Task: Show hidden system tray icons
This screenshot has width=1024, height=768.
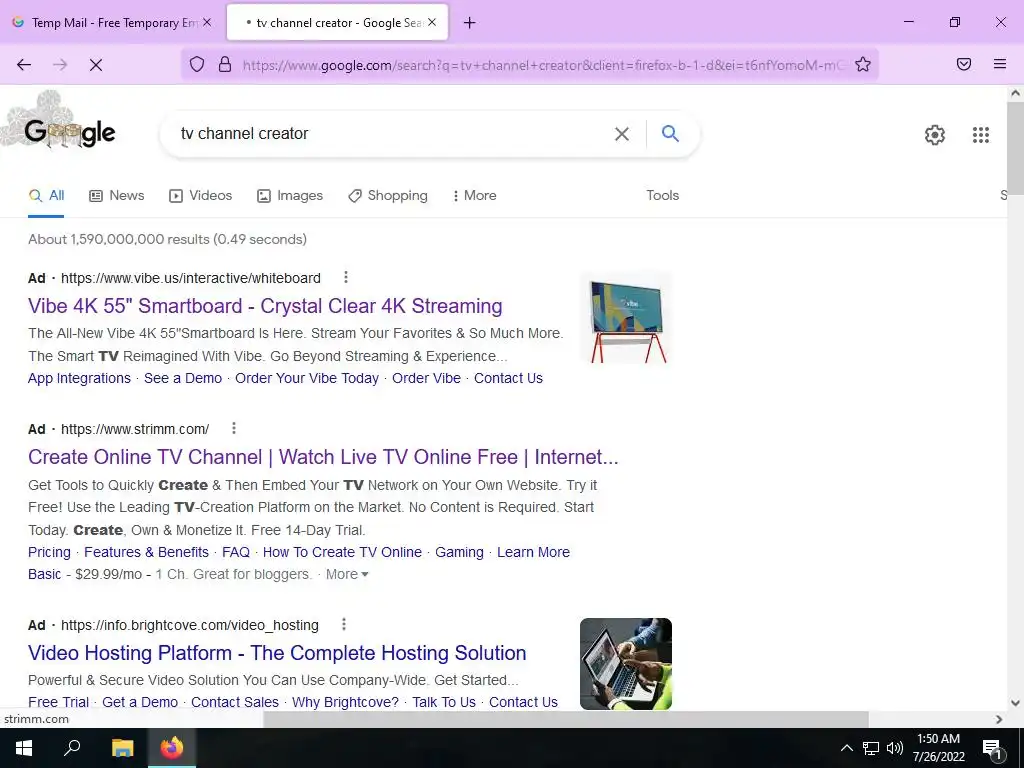Action: [x=846, y=748]
